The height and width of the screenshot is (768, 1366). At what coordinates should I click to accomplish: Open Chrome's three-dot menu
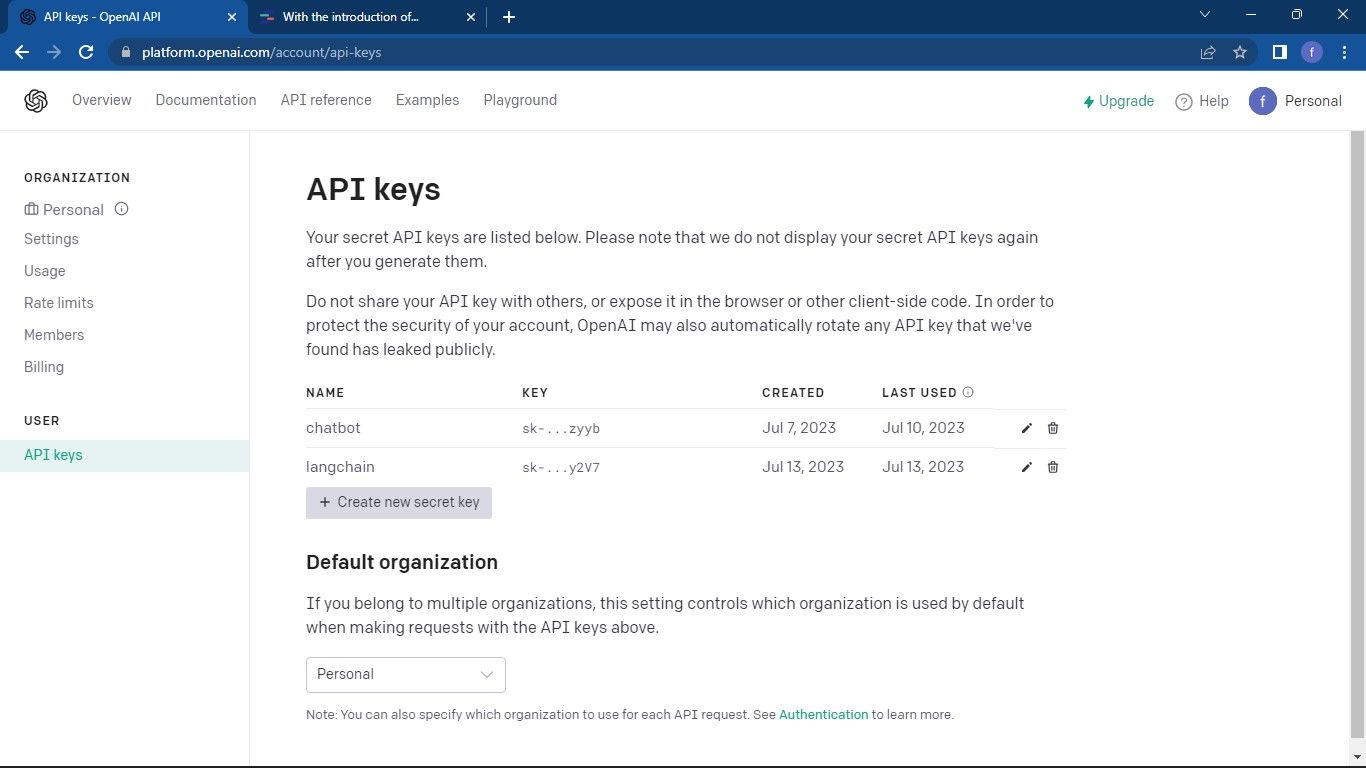tap(1344, 52)
